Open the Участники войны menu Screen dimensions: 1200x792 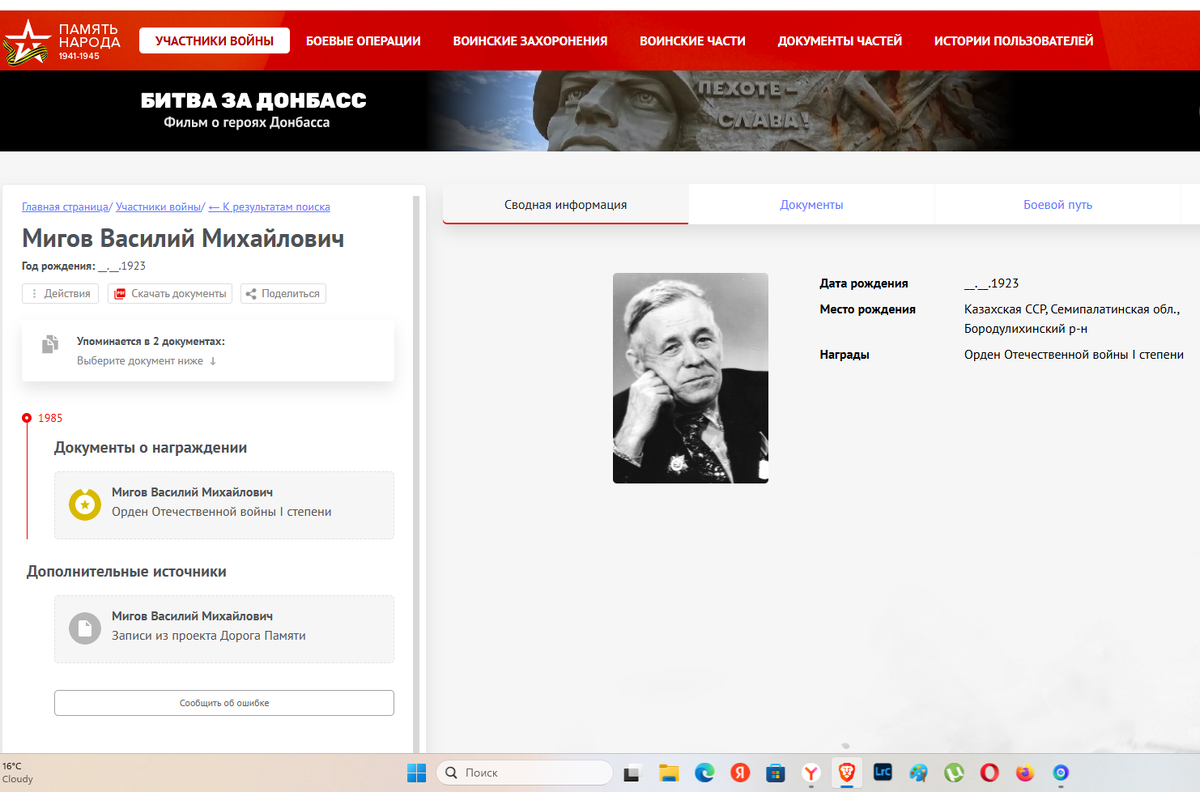coord(214,41)
